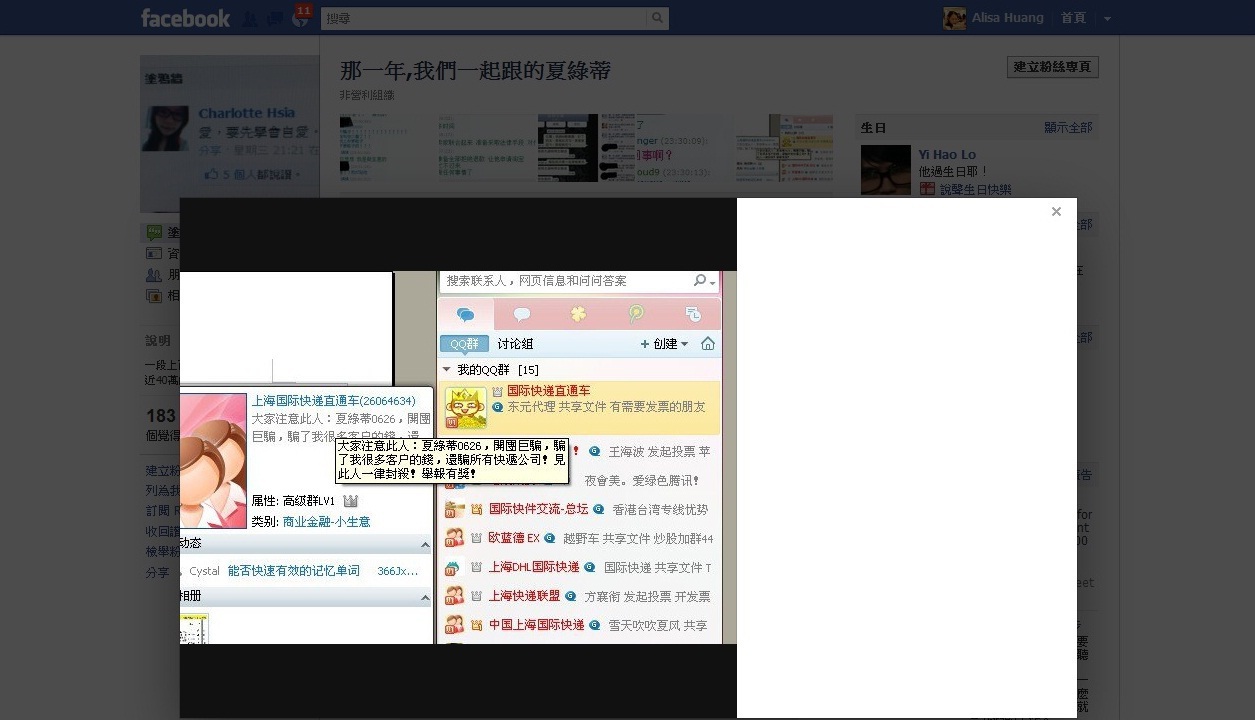Open Yi Hao Lo's profile link
Image resolution: width=1255 pixels, height=720 pixels.
pyautogui.click(x=947, y=154)
